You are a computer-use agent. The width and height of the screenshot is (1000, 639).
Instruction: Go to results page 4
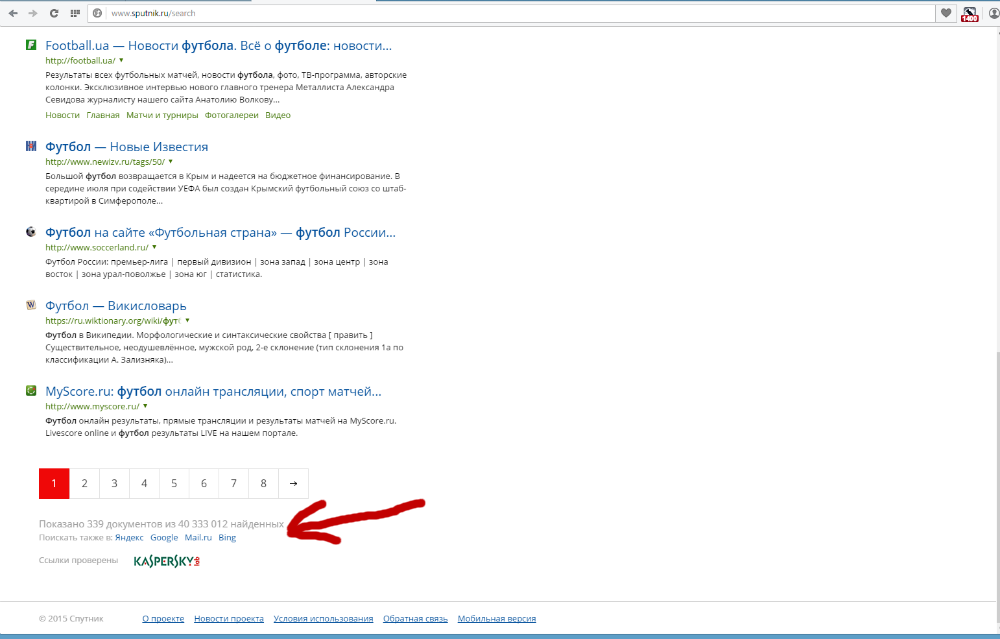coord(144,483)
